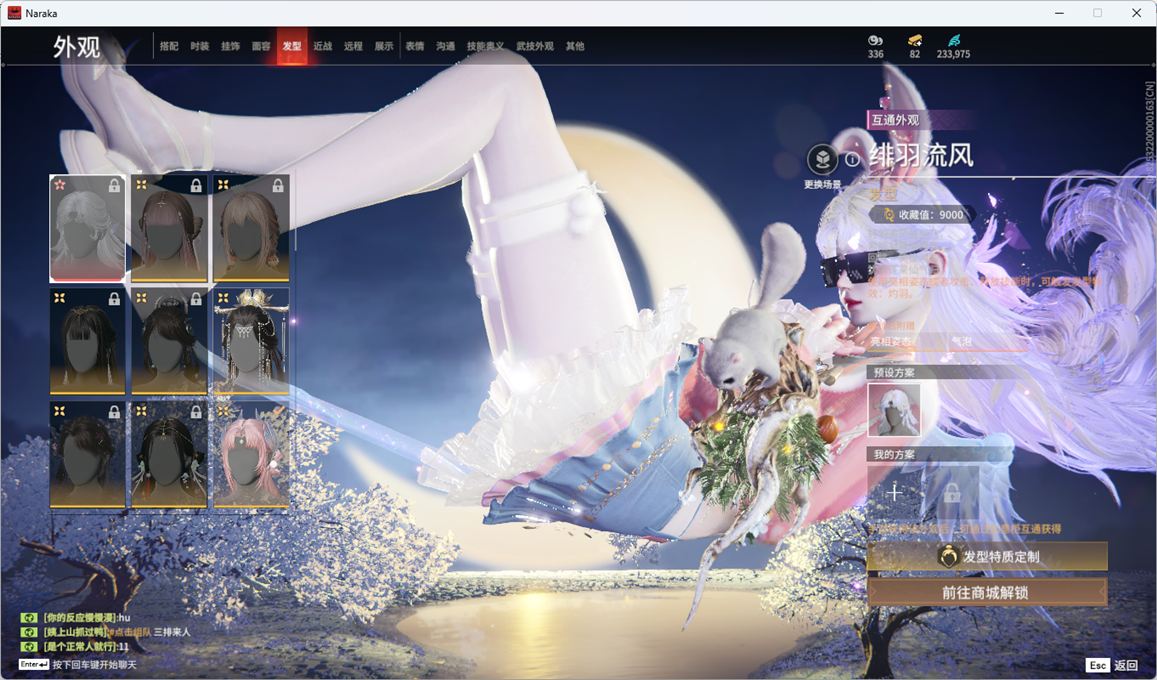
Task: Click the Naraka app icon in title bar
Action: point(14,13)
